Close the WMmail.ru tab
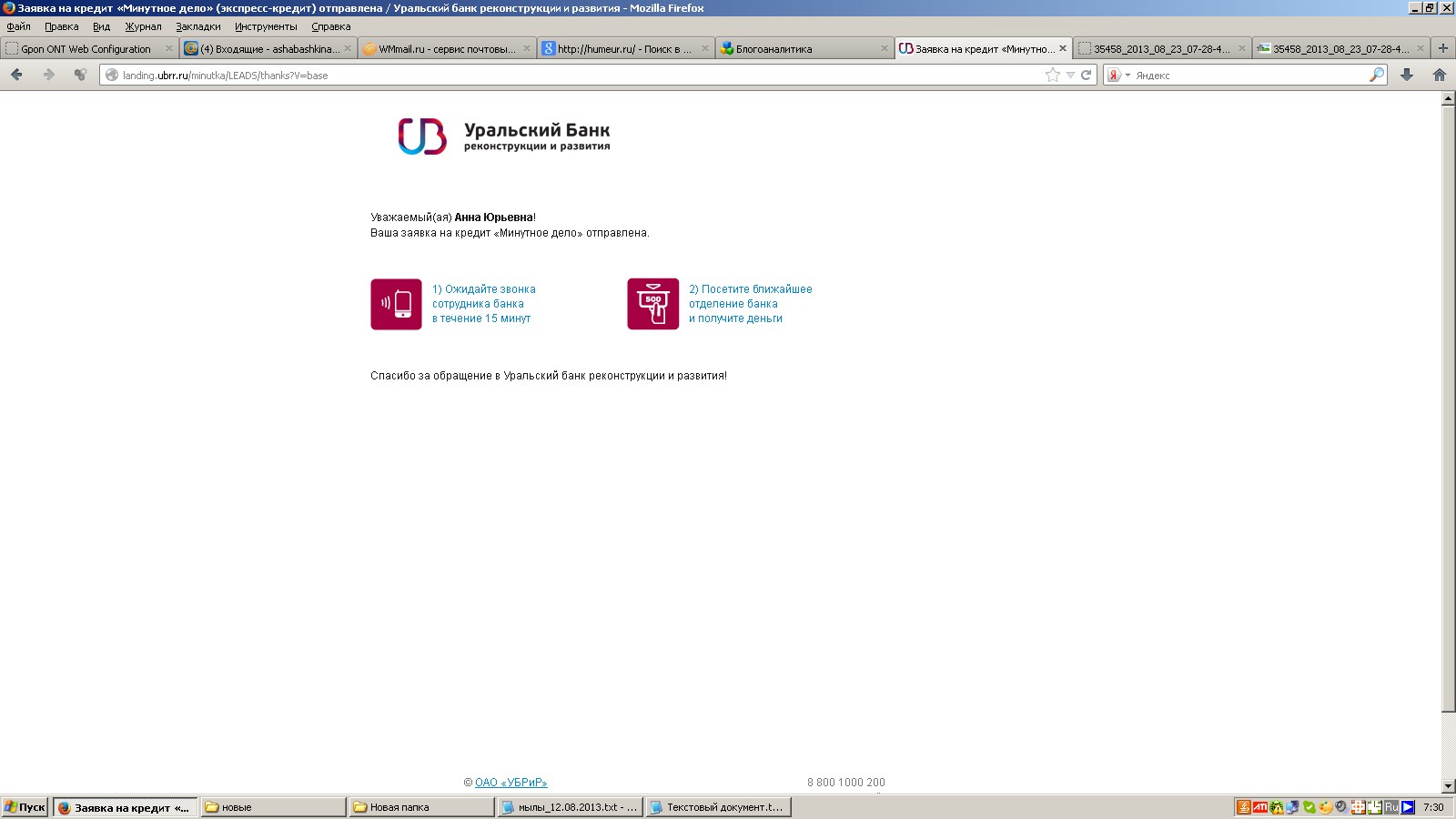Image resolution: width=1456 pixels, height=819 pixels. click(x=526, y=49)
